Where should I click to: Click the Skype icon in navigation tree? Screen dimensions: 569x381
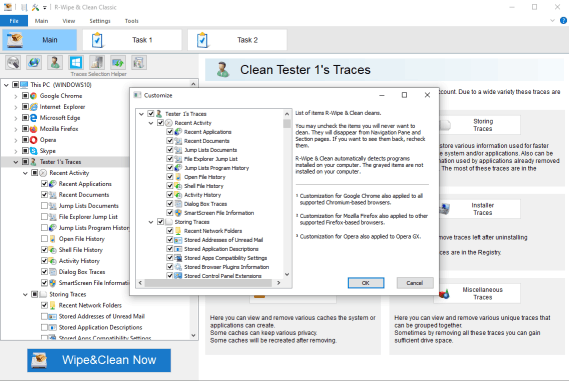(34, 151)
